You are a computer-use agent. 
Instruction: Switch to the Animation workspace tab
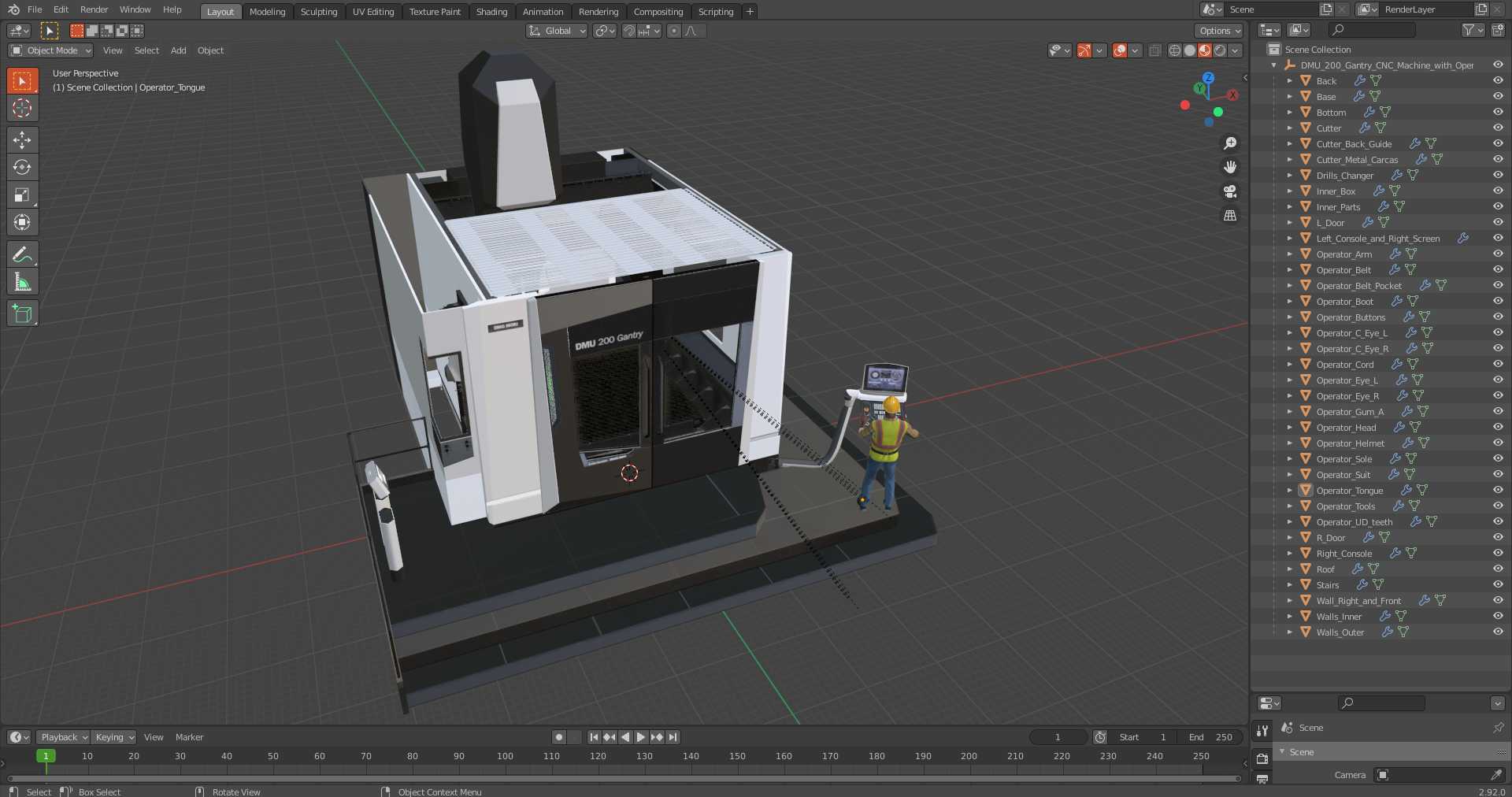[543, 11]
